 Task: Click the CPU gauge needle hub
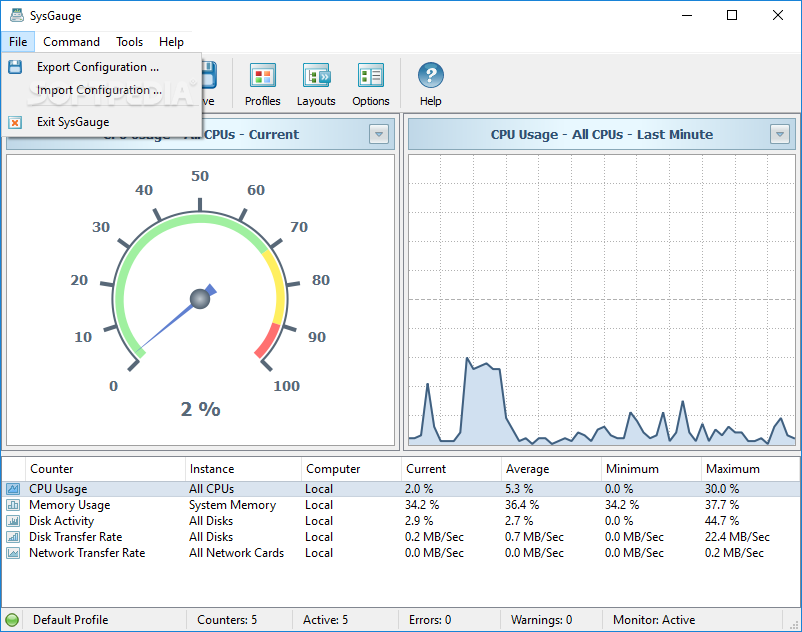(200, 299)
